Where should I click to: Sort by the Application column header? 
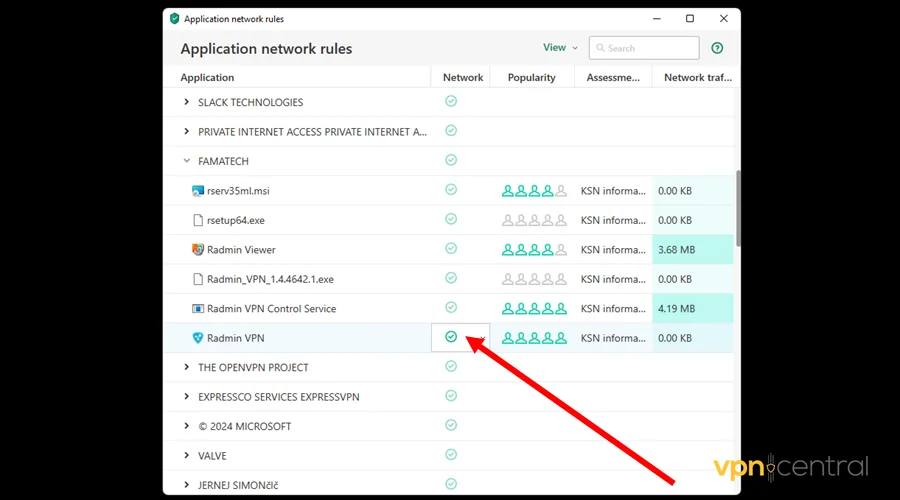(x=207, y=77)
